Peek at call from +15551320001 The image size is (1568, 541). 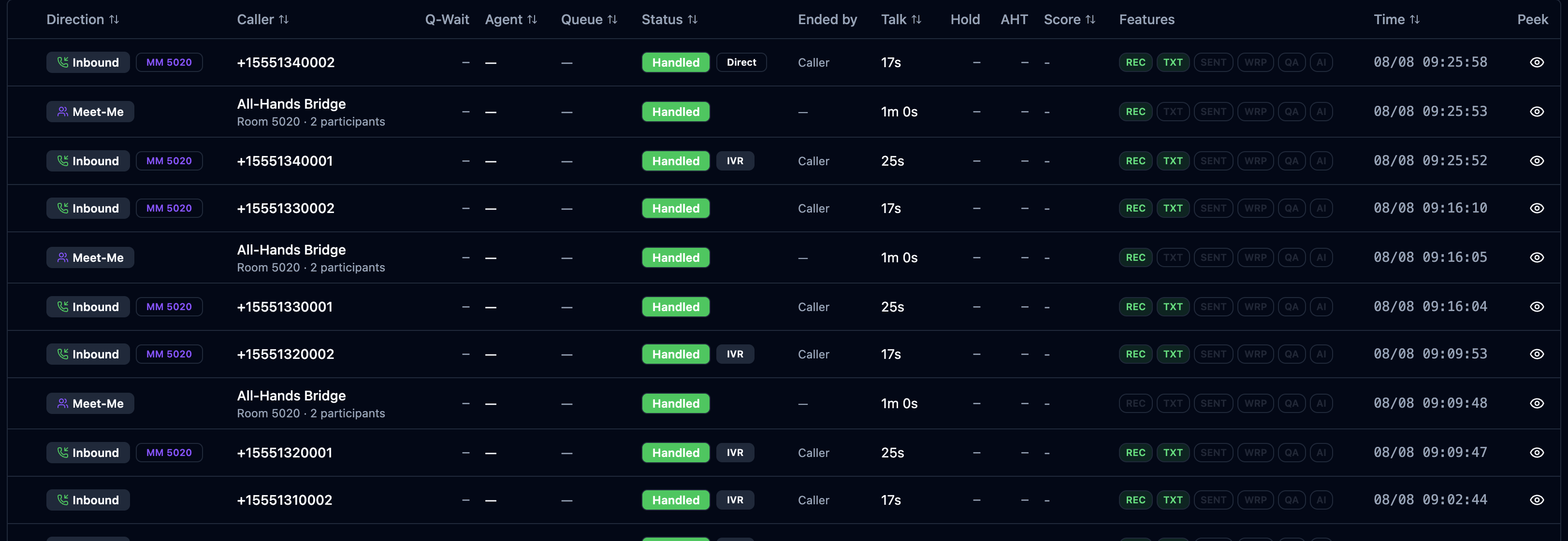click(x=1537, y=453)
